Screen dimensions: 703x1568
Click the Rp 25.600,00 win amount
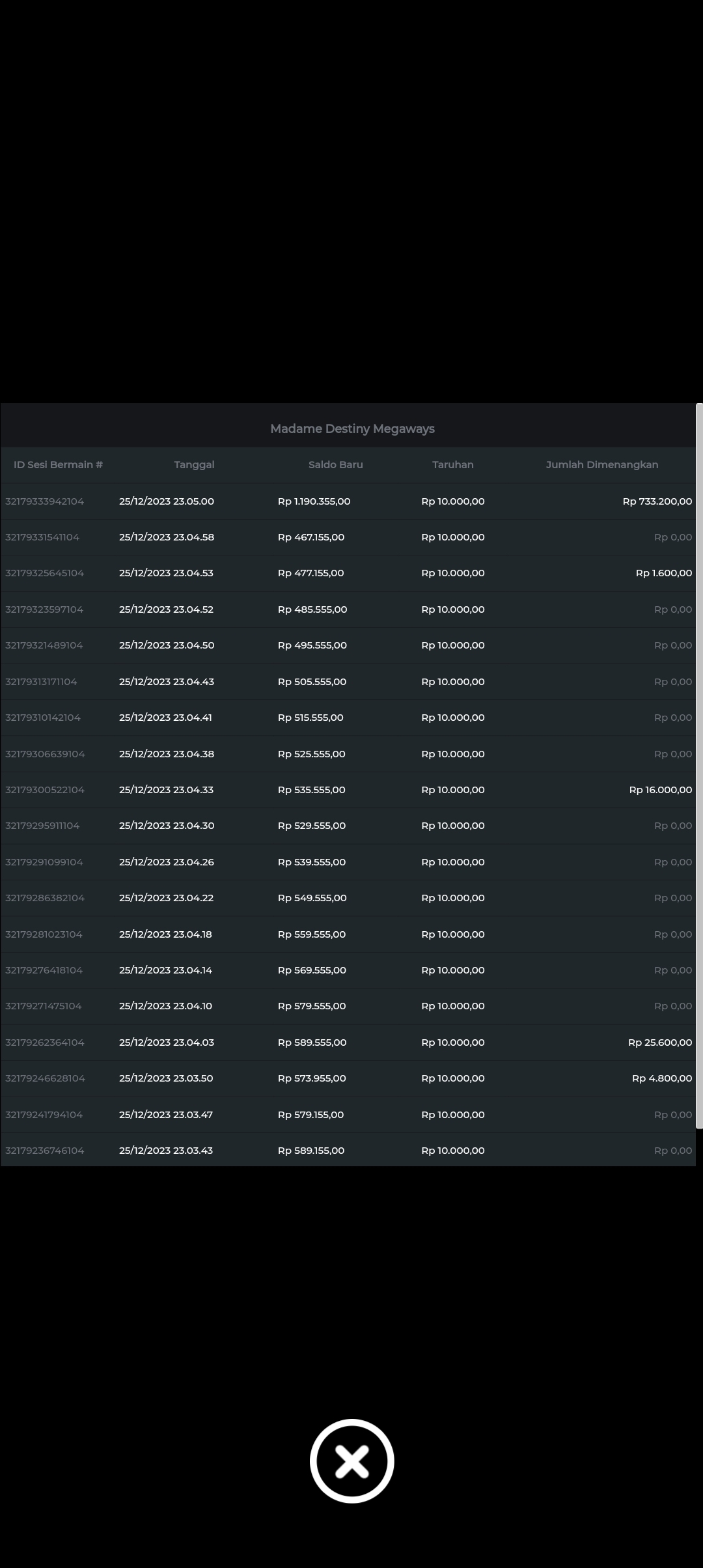pyautogui.click(x=659, y=1043)
